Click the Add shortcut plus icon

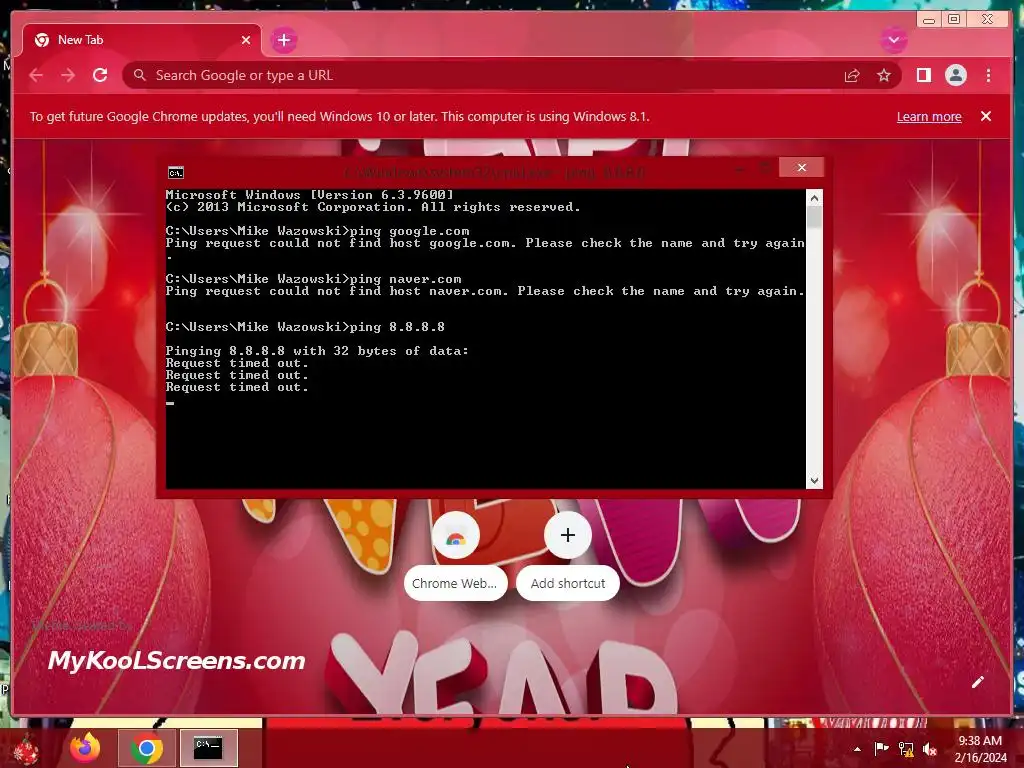coord(568,536)
